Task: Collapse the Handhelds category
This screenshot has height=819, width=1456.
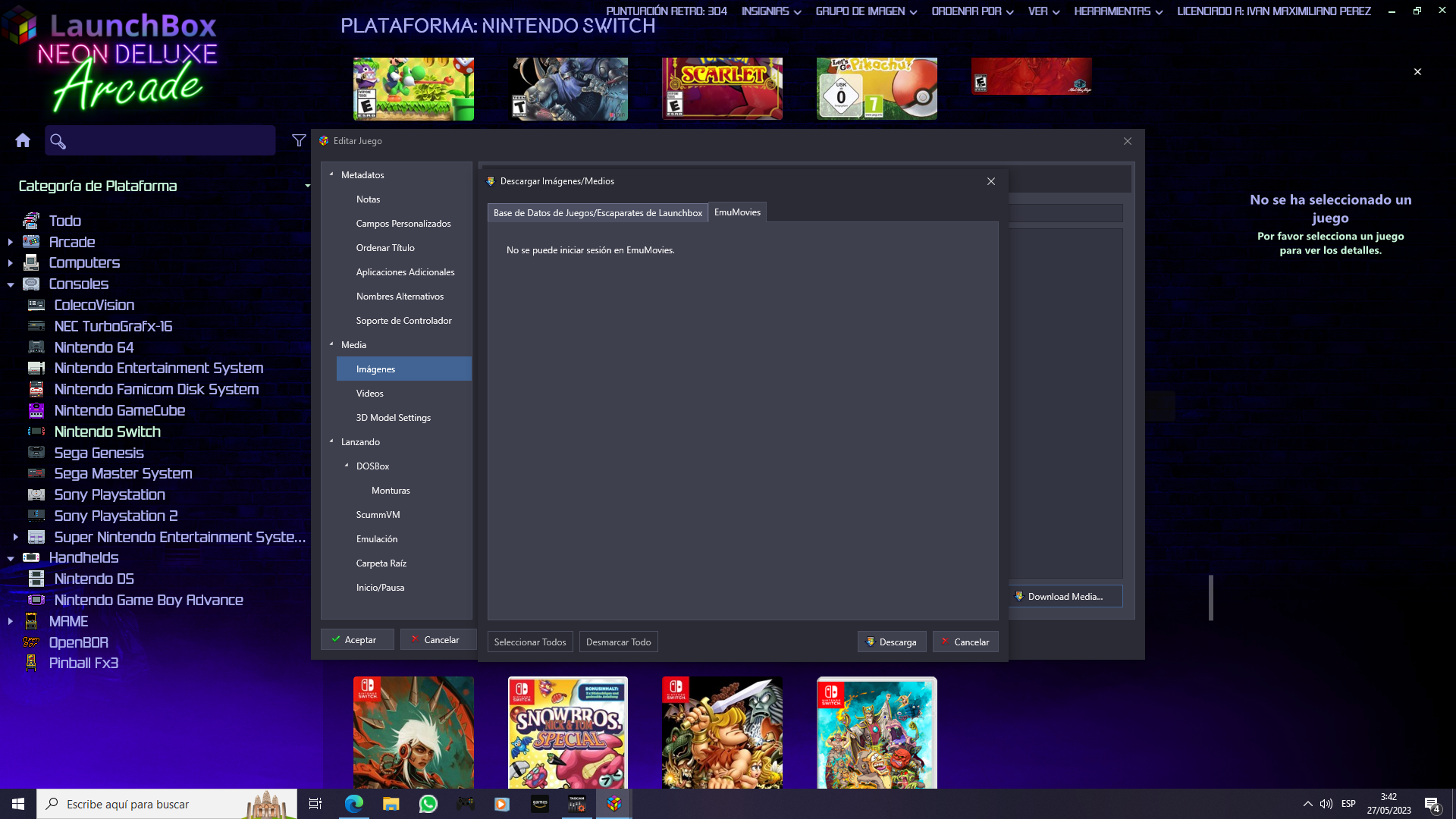Action: [x=11, y=558]
